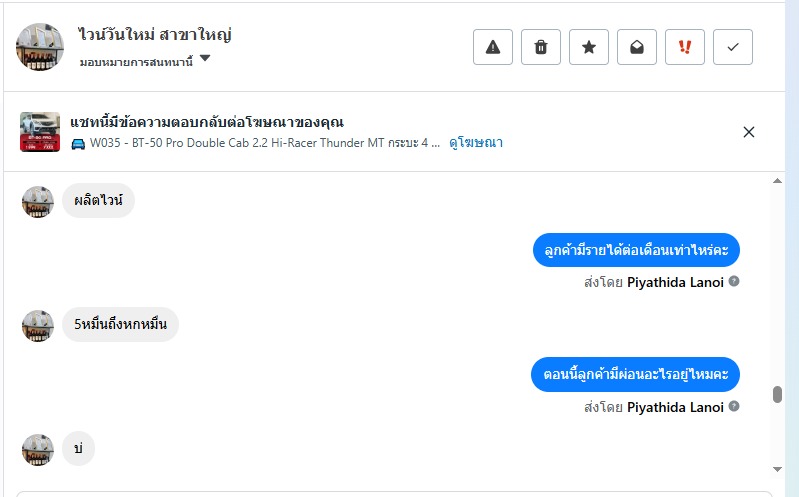Click the scrollbar down arrow
The image size is (799, 497).
pyautogui.click(x=778, y=469)
